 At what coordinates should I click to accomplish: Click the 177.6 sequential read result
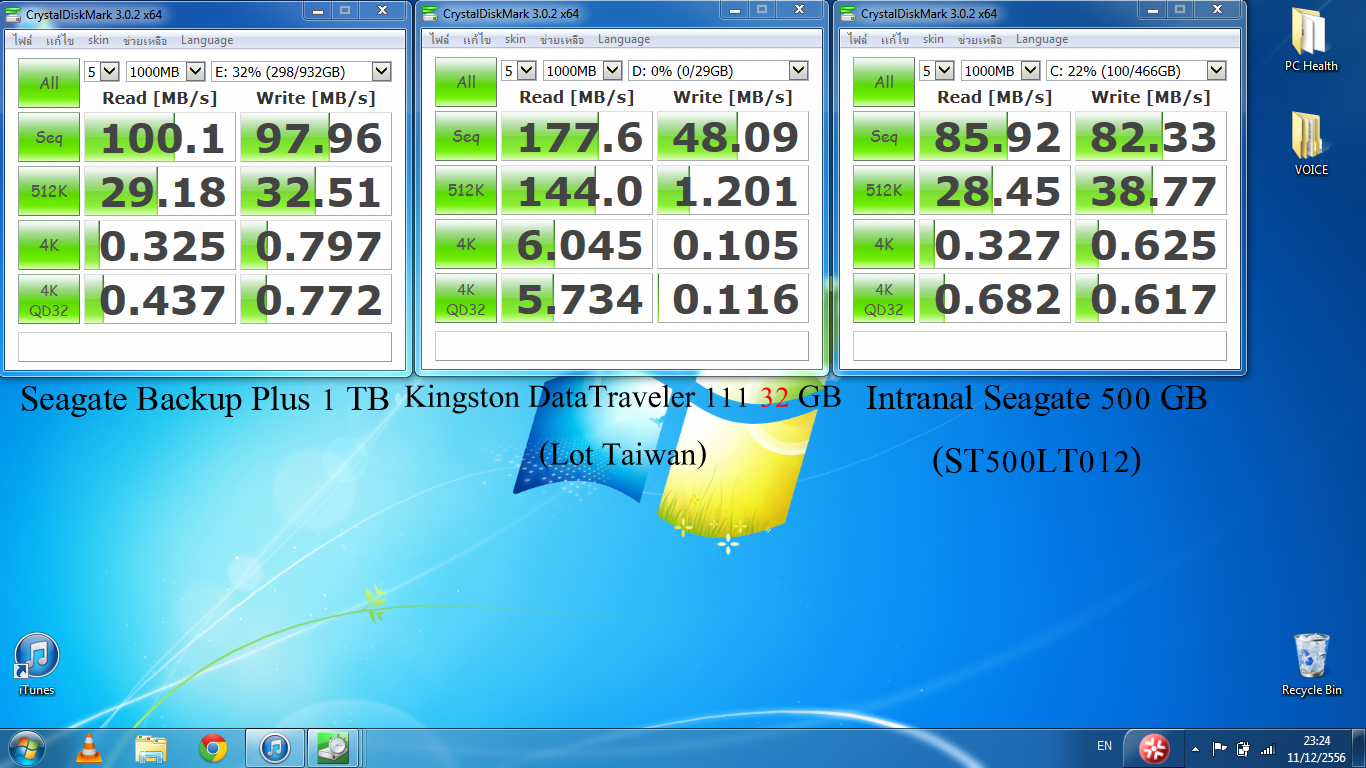(x=577, y=136)
